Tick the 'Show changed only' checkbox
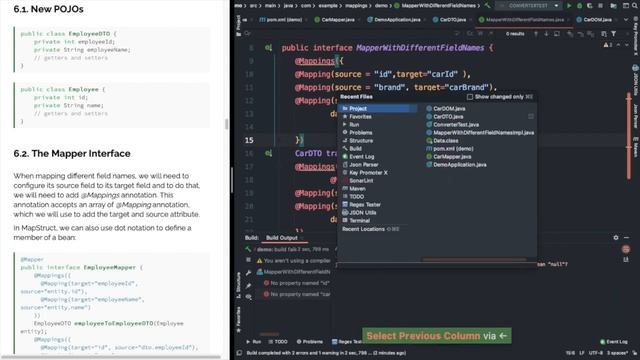The width and height of the screenshot is (640, 360). tap(470, 97)
